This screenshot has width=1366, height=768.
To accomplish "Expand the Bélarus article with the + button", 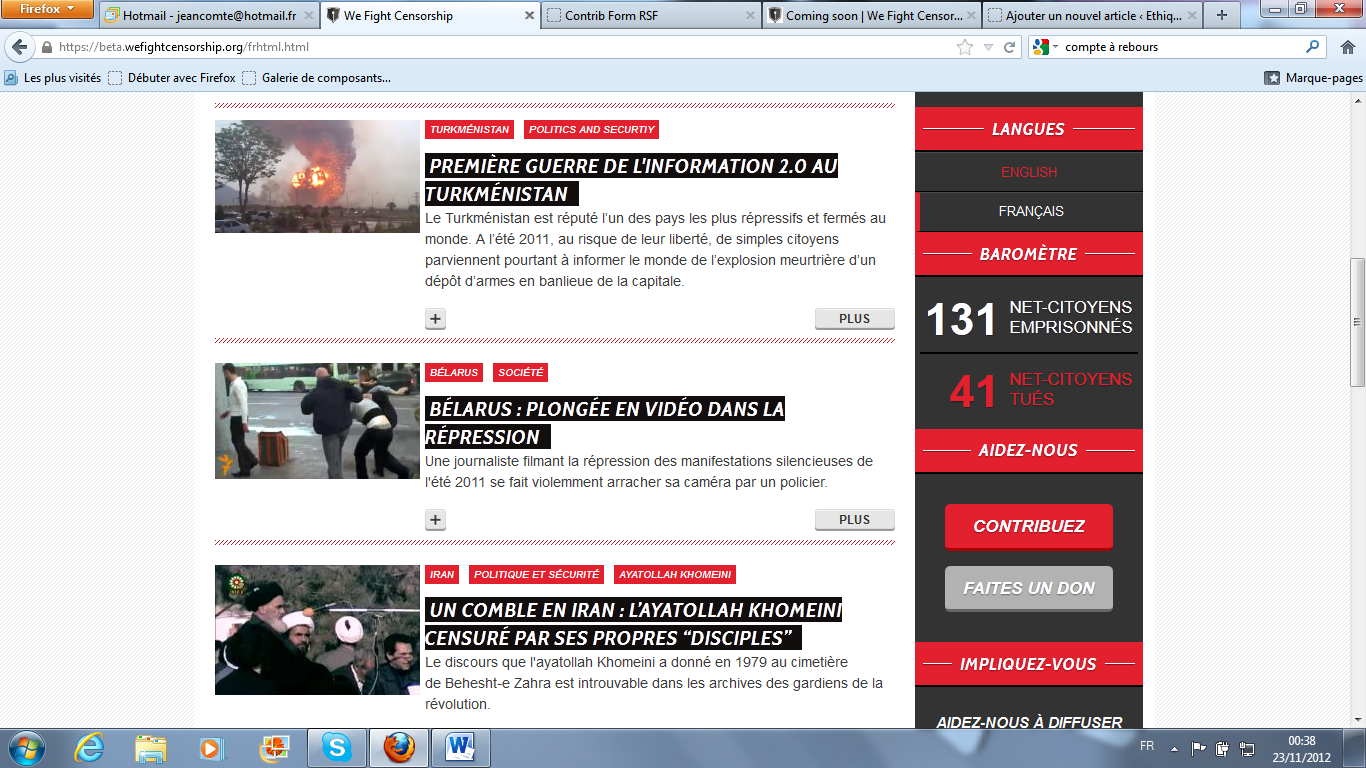I will pyautogui.click(x=435, y=520).
